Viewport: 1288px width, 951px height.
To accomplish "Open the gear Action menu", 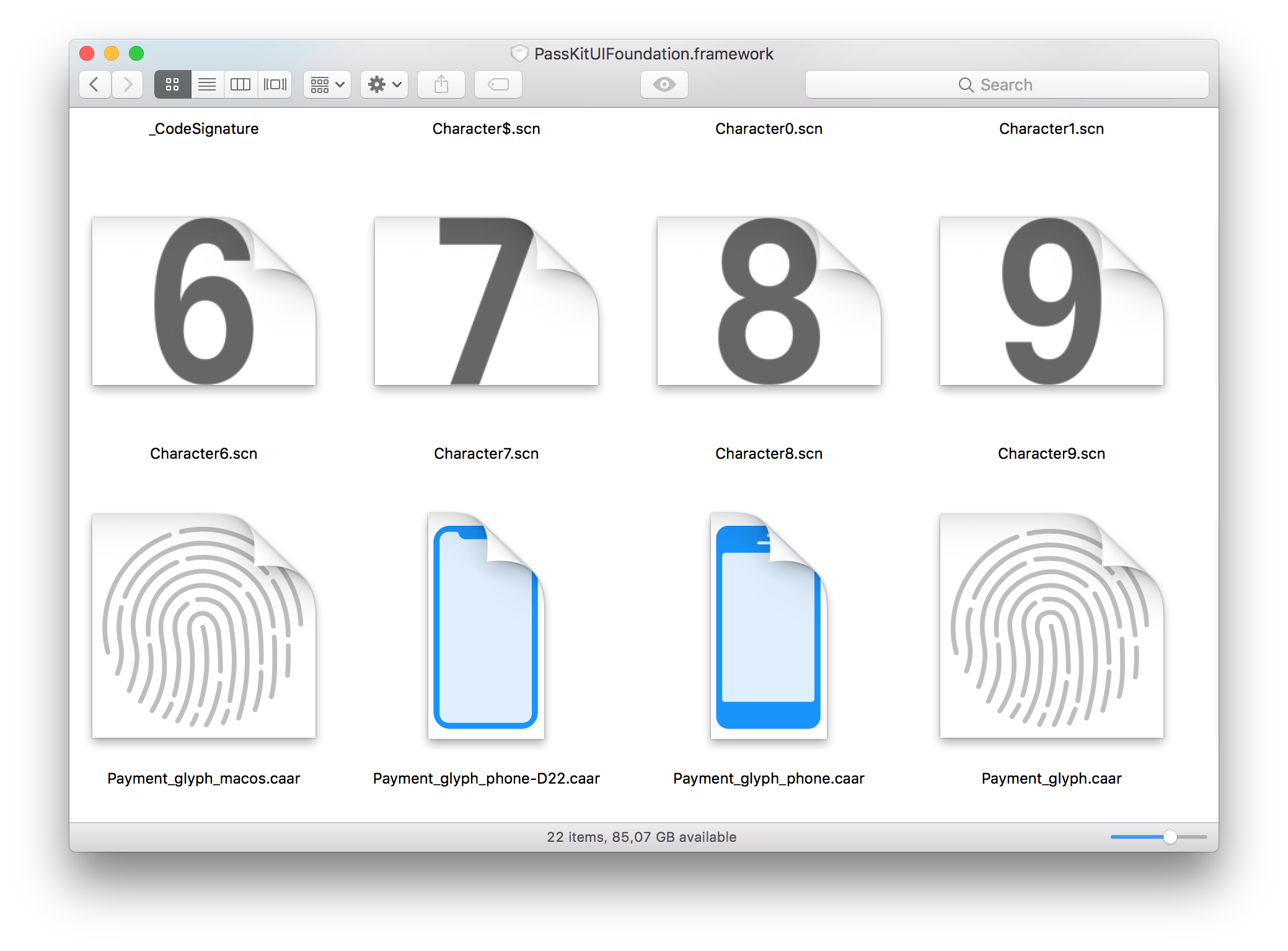I will 384,84.
